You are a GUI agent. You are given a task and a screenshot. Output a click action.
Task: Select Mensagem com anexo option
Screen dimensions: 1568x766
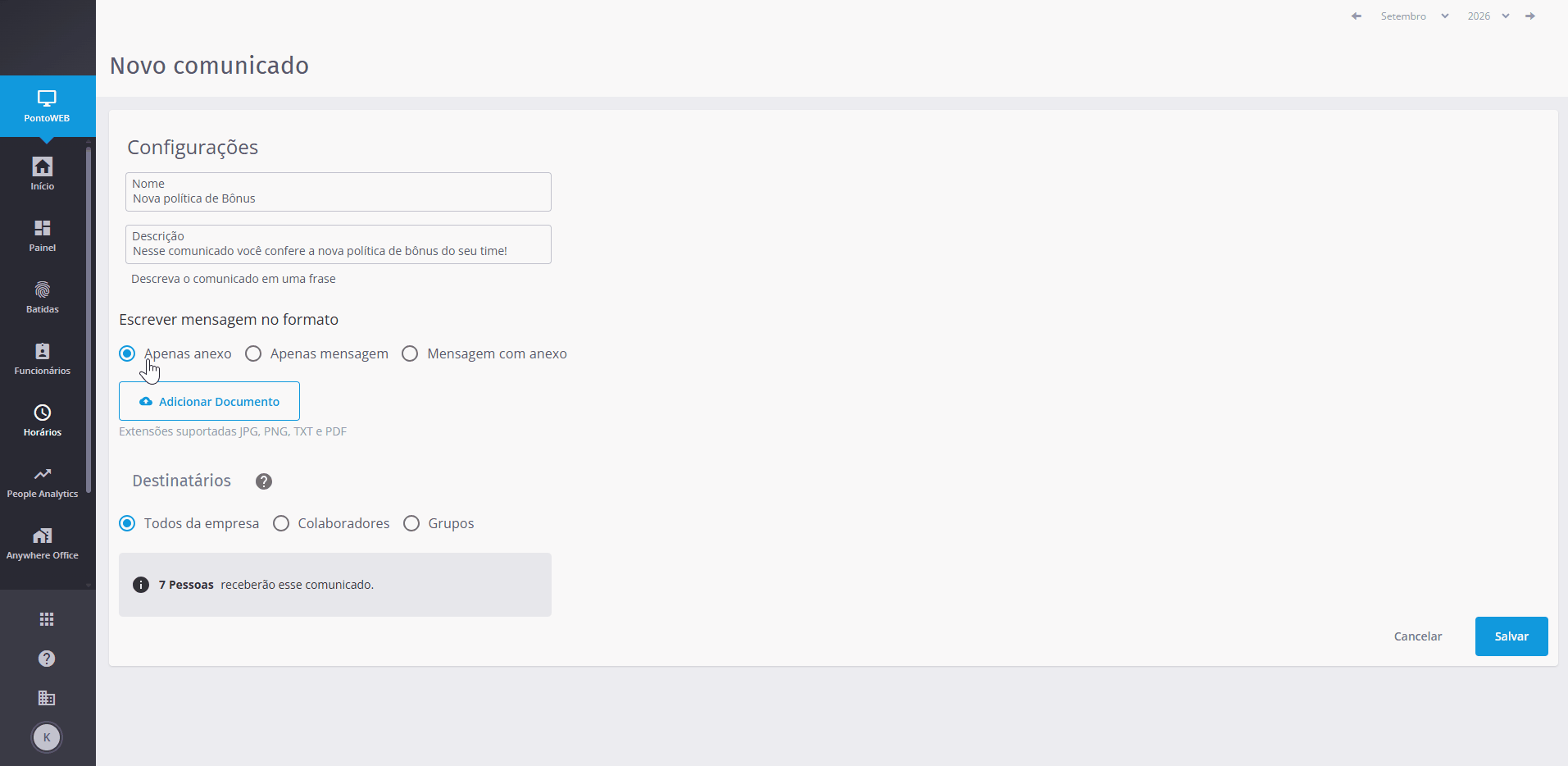pos(484,353)
